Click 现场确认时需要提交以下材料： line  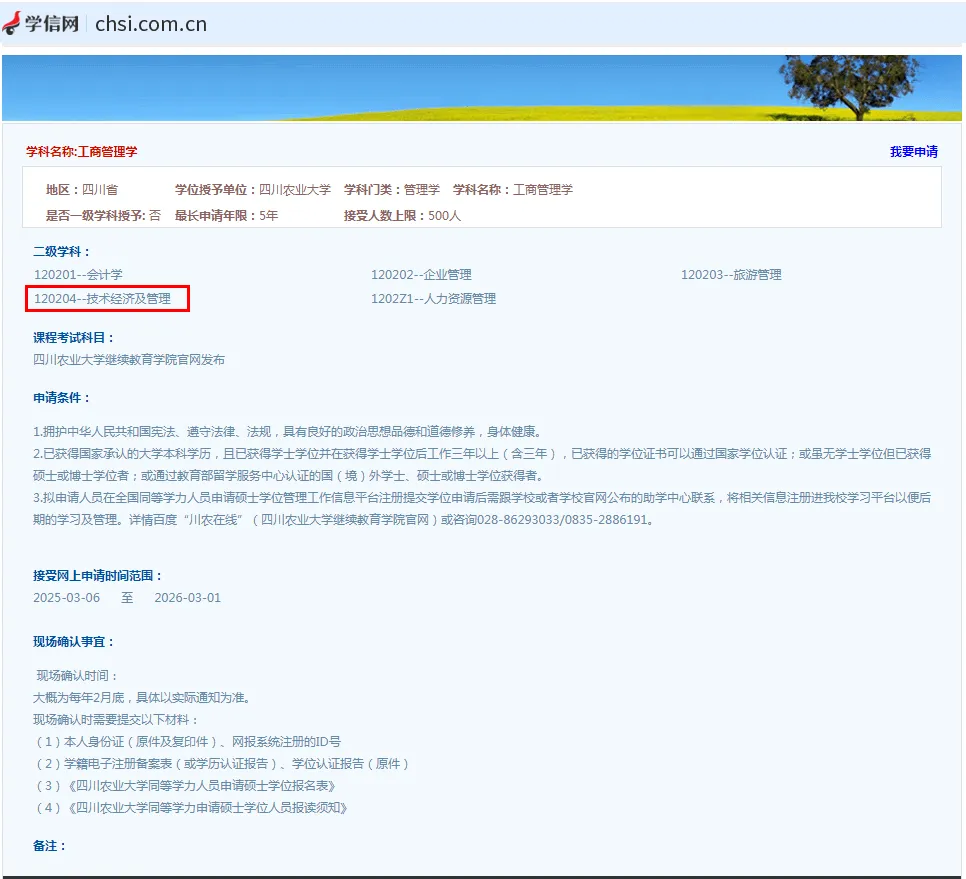116,719
